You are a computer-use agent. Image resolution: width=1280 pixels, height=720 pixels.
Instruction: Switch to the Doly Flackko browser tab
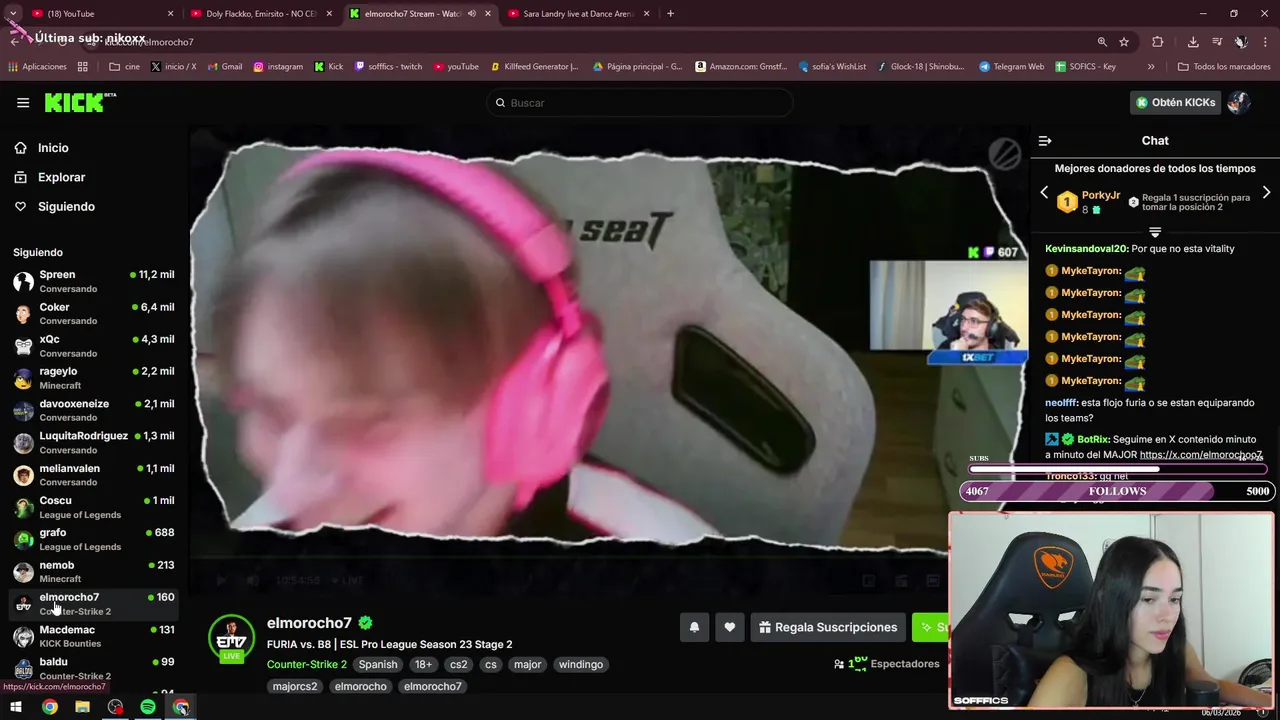coord(260,14)
